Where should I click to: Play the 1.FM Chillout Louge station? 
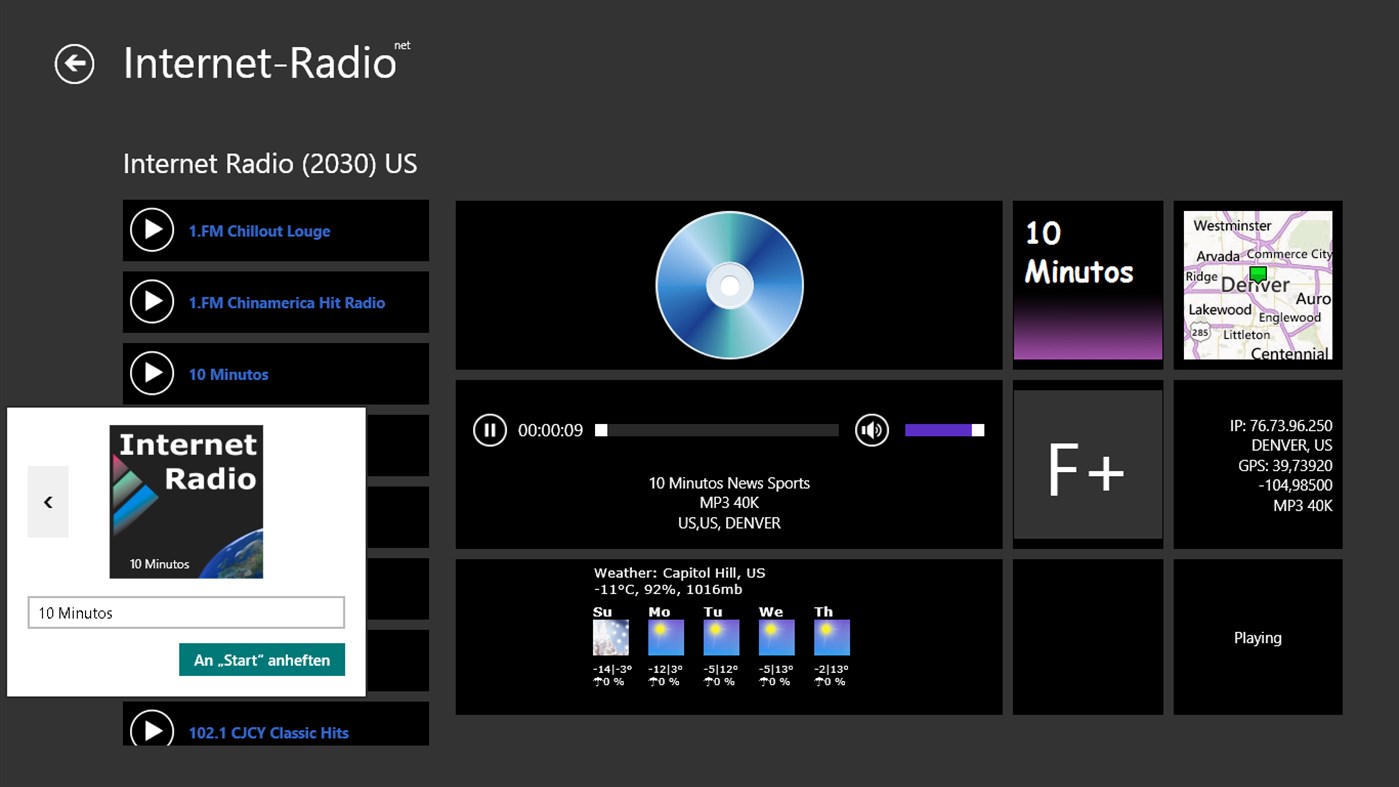click(152, 230)
